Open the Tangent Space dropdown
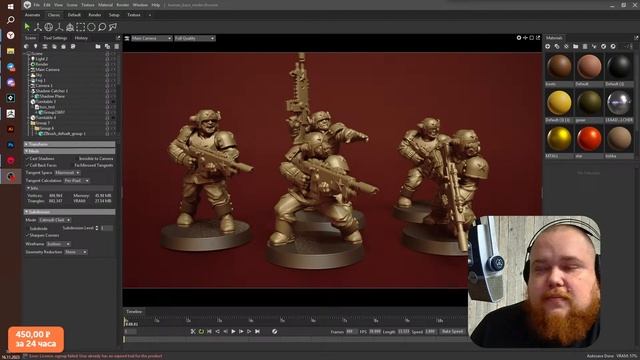The width and height of the screenshot is (640, 360). pyautogui.click(x=67, y=173)
